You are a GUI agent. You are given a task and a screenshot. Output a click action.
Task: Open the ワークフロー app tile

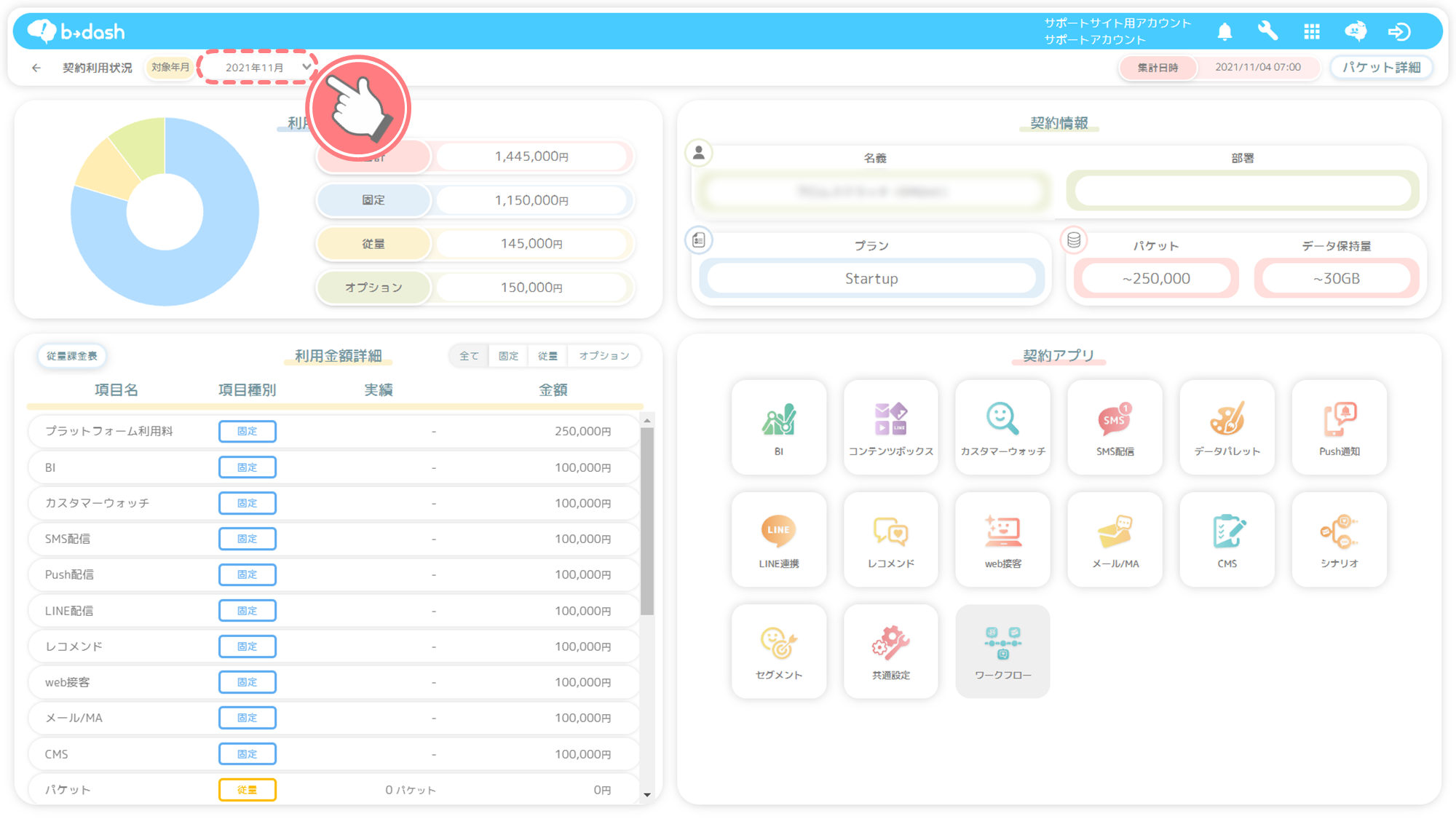click(x=1002, y=652)
